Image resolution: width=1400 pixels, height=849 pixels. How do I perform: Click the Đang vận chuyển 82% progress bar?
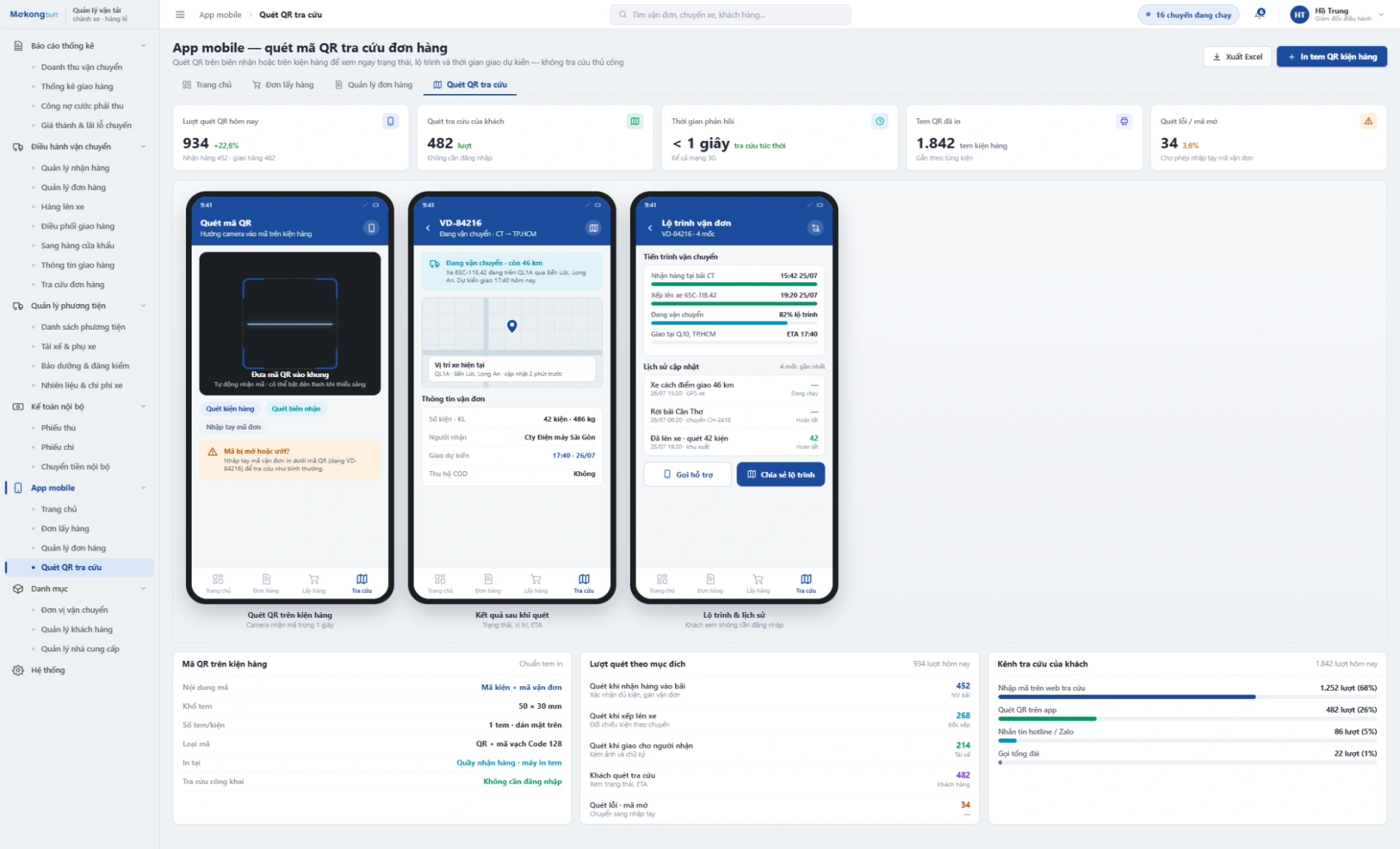pyautogui.click(x=734, y=323)
